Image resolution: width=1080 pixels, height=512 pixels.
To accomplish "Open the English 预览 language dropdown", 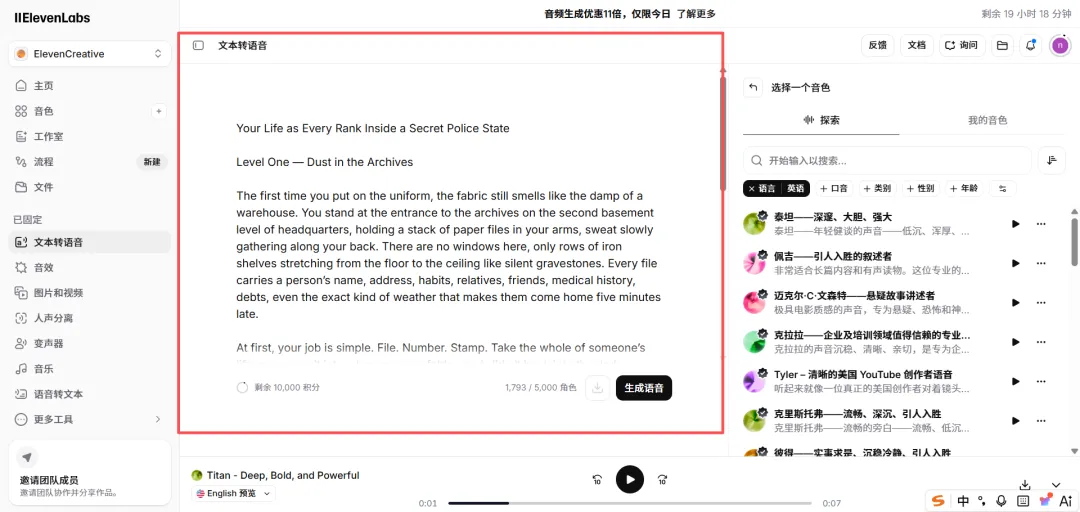I will pyautogui.click(x=233, y=493).
